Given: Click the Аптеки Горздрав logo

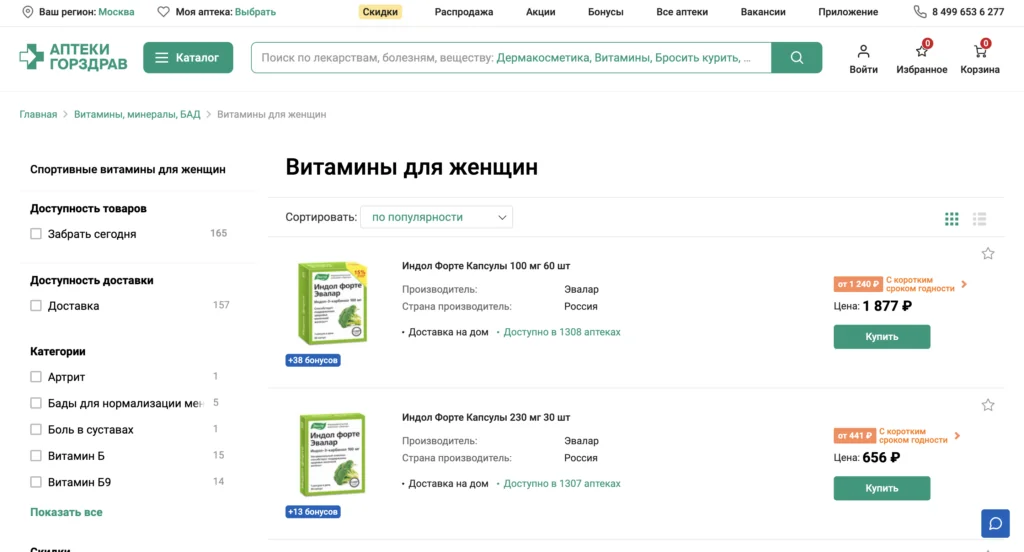Looking at the screenshot, I should click(x=73, y=57).
